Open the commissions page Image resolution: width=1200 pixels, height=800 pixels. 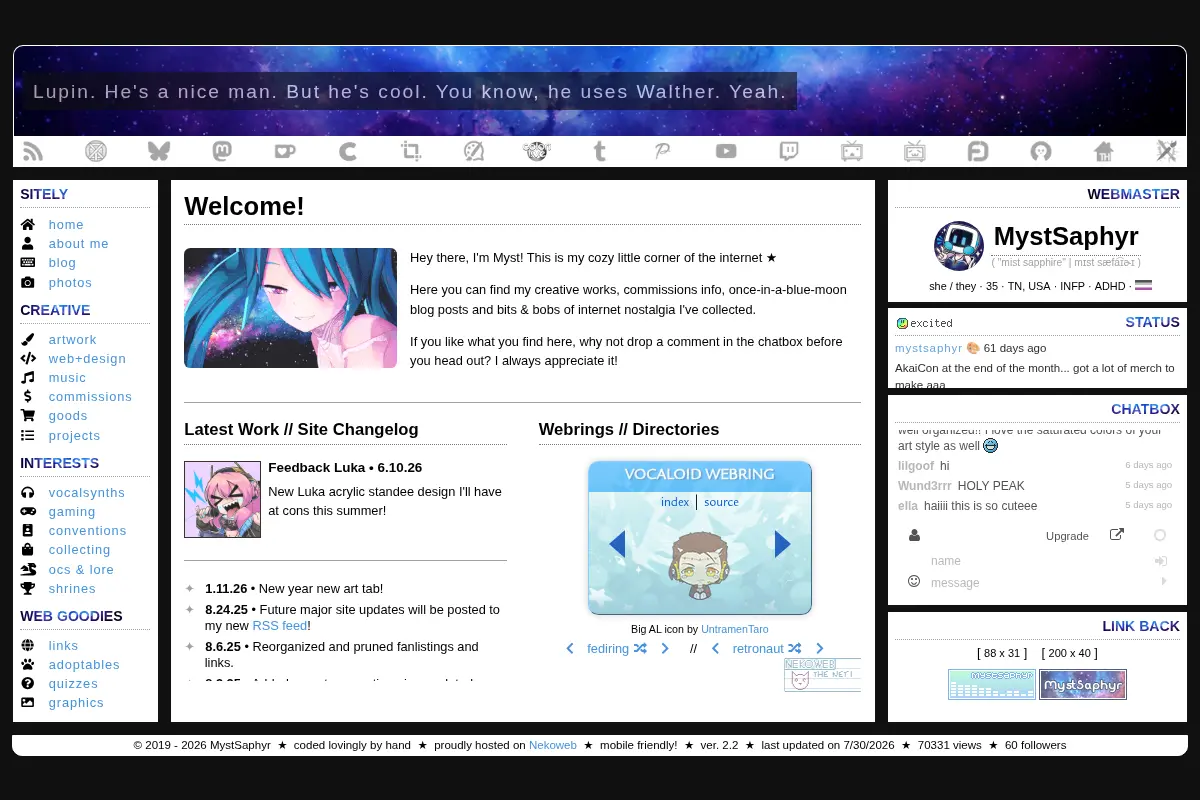90,397
